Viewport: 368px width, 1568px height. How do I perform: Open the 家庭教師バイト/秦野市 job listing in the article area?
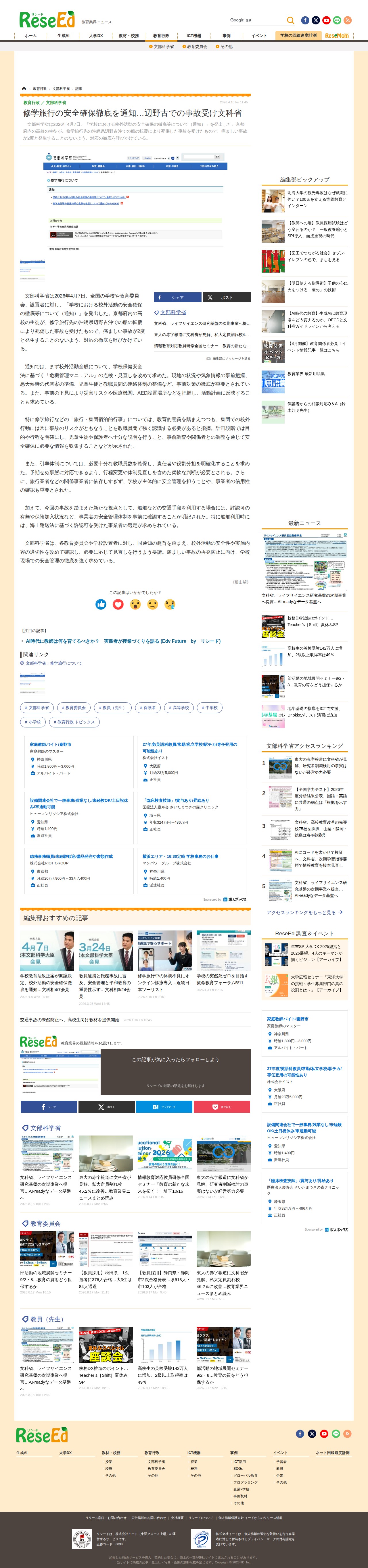coord(51,744)
